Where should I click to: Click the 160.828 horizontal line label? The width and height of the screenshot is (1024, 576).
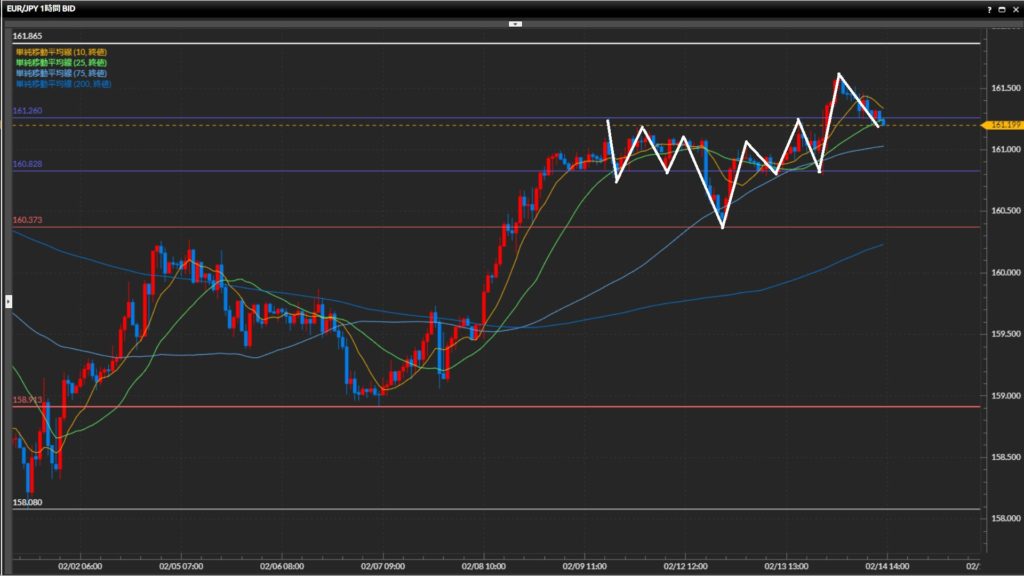click(28, 163)
